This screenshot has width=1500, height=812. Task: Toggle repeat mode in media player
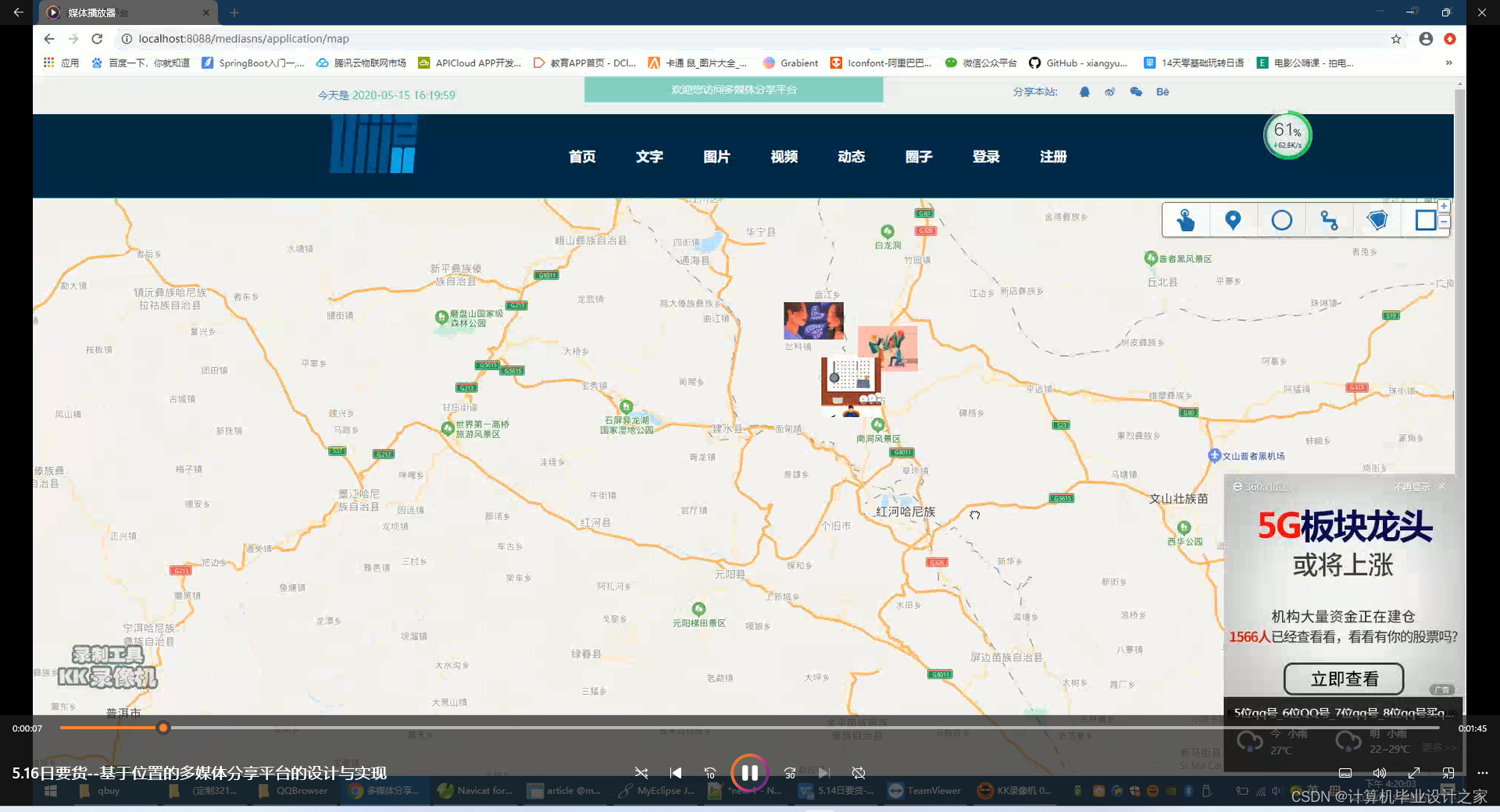[x=859, y=772]
